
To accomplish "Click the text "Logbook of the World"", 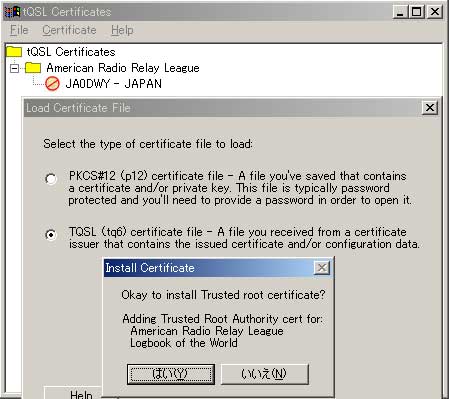I will [x=184, y=343].
